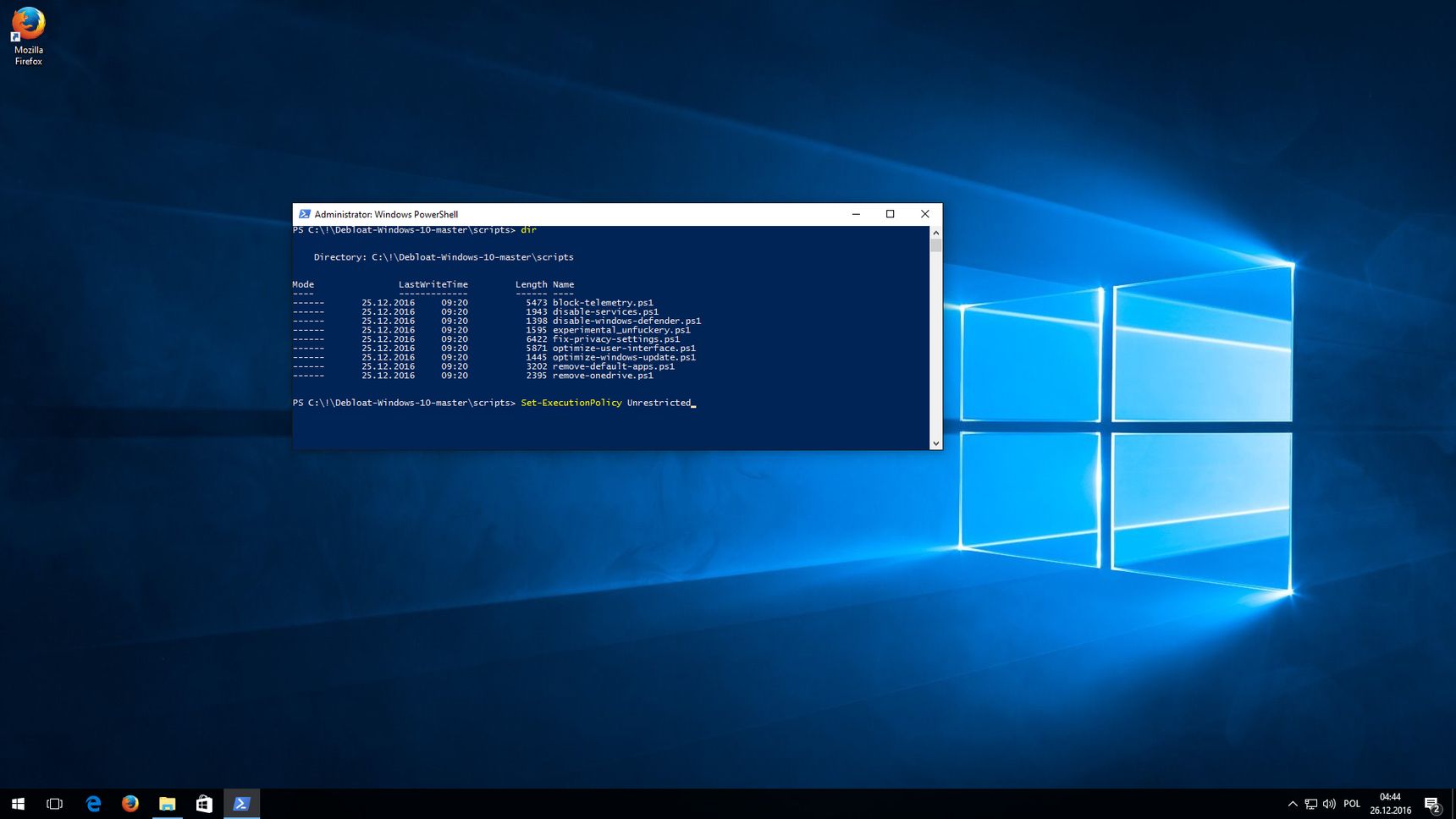The height and width of the screenshot is (819, 1456).
Task: Launch Microsoft Edge from the taskbar
Action: pos(93,804)
